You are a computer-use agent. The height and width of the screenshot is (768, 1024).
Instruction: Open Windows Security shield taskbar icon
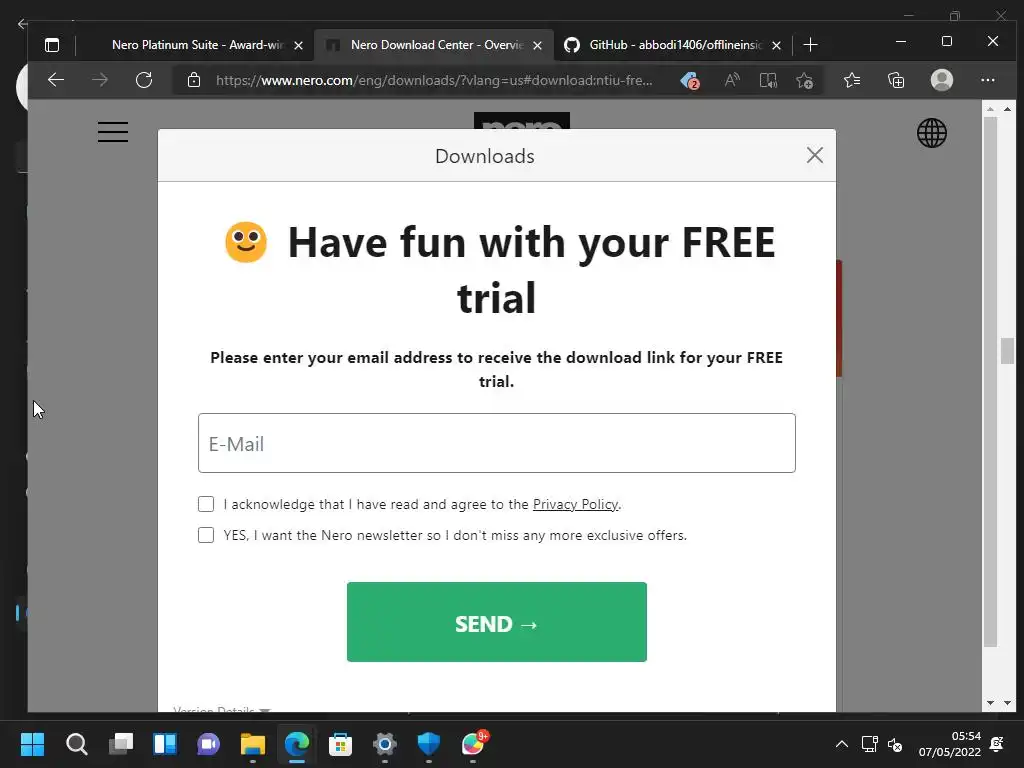pos(428,744)
